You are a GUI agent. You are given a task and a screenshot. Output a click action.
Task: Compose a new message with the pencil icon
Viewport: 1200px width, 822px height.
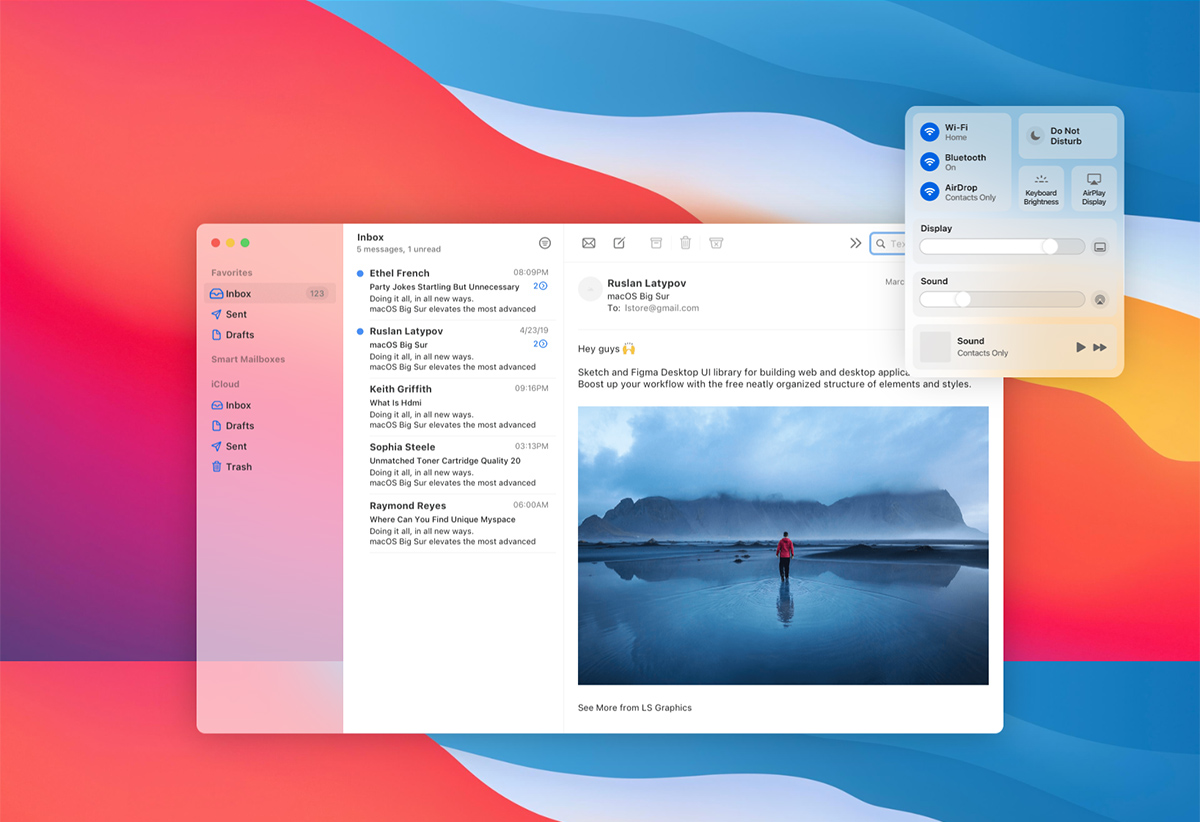(619, 243)
